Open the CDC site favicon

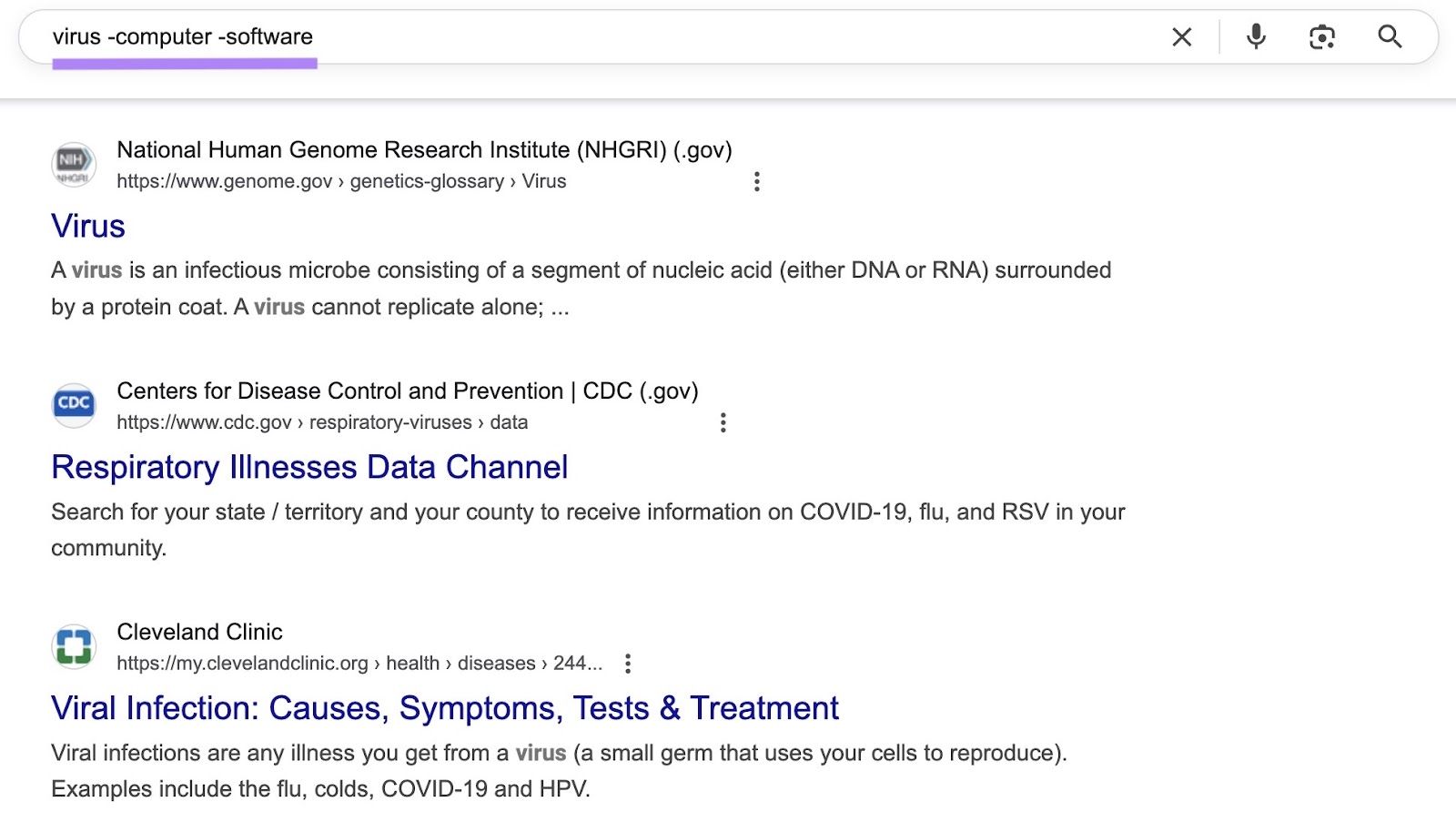click(x=74, y=405)
